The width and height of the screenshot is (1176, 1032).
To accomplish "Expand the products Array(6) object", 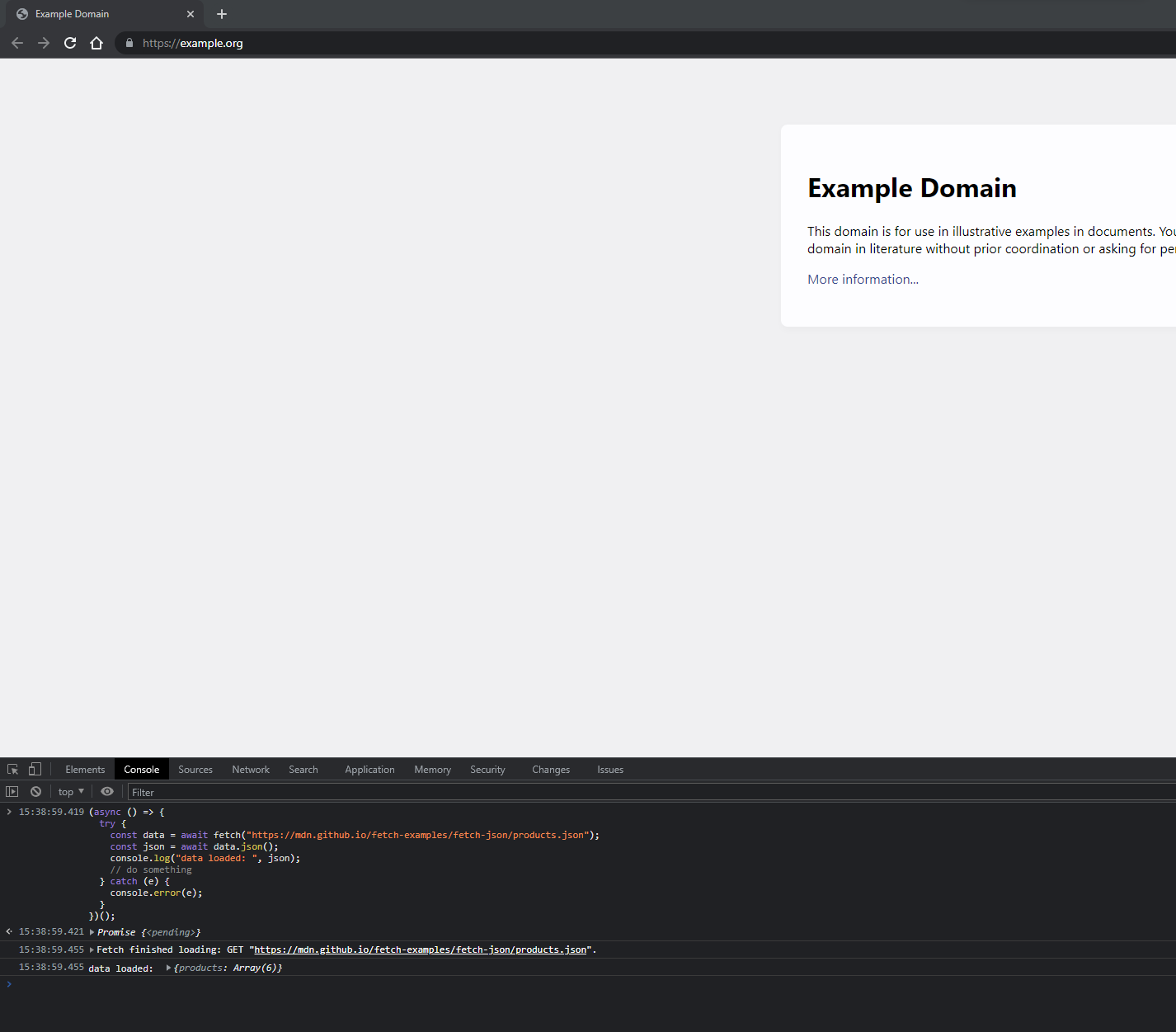I will pyautogui.click(x=168, y=967).
